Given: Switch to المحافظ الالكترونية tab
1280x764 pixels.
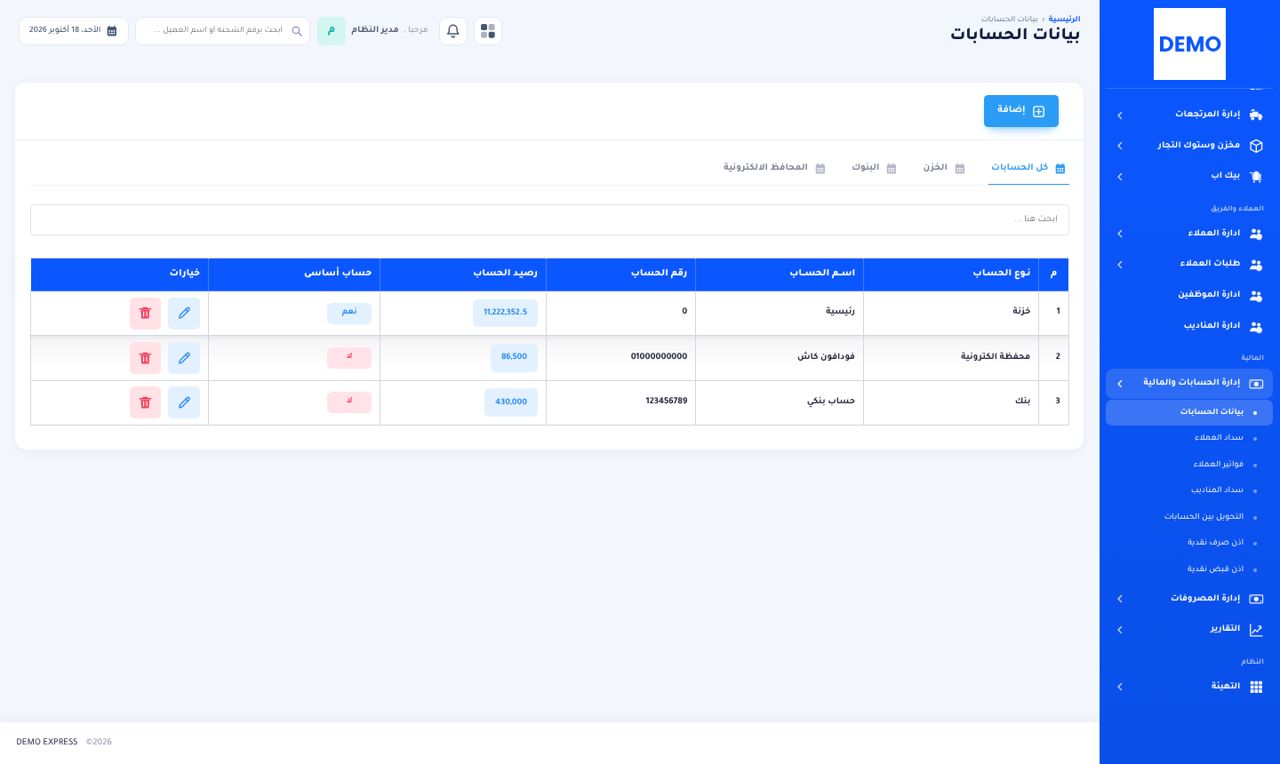Looking at the screenshot, I should (x=775, y=168).
